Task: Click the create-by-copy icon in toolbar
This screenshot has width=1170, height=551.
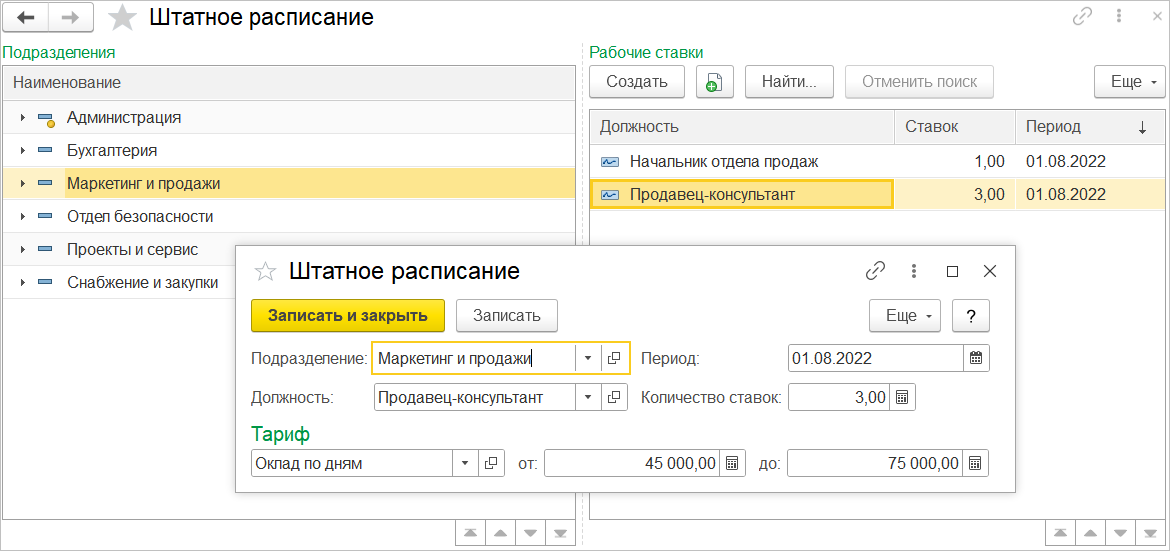Action: 714,82
